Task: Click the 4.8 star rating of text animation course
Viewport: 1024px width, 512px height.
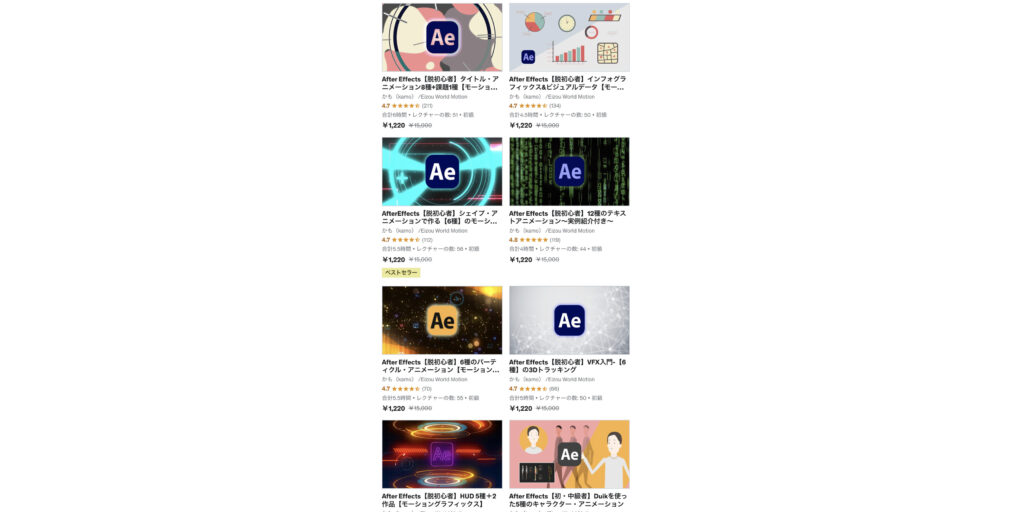Action: click(535, 240)
